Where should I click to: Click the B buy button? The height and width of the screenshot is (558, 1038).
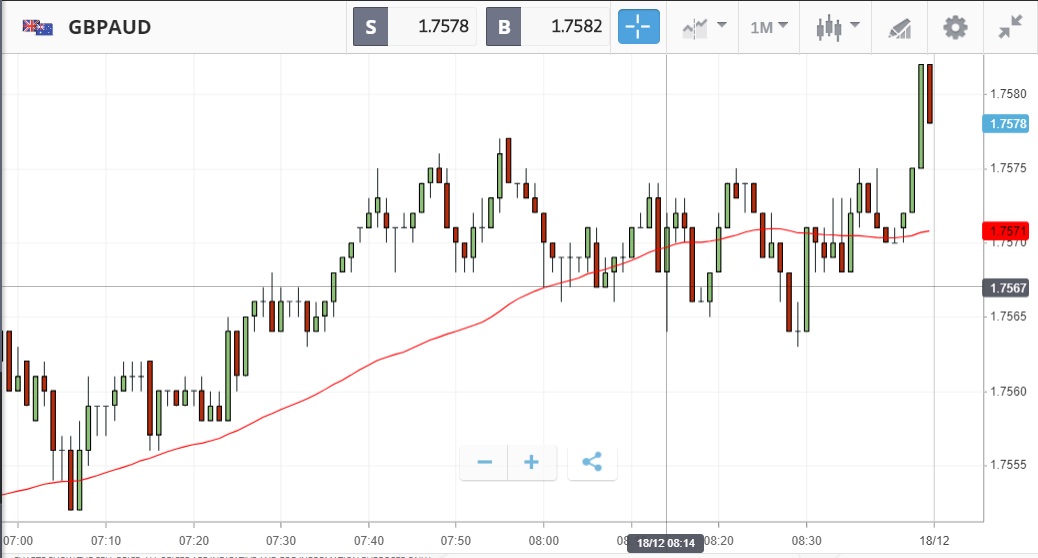point(503,27)
